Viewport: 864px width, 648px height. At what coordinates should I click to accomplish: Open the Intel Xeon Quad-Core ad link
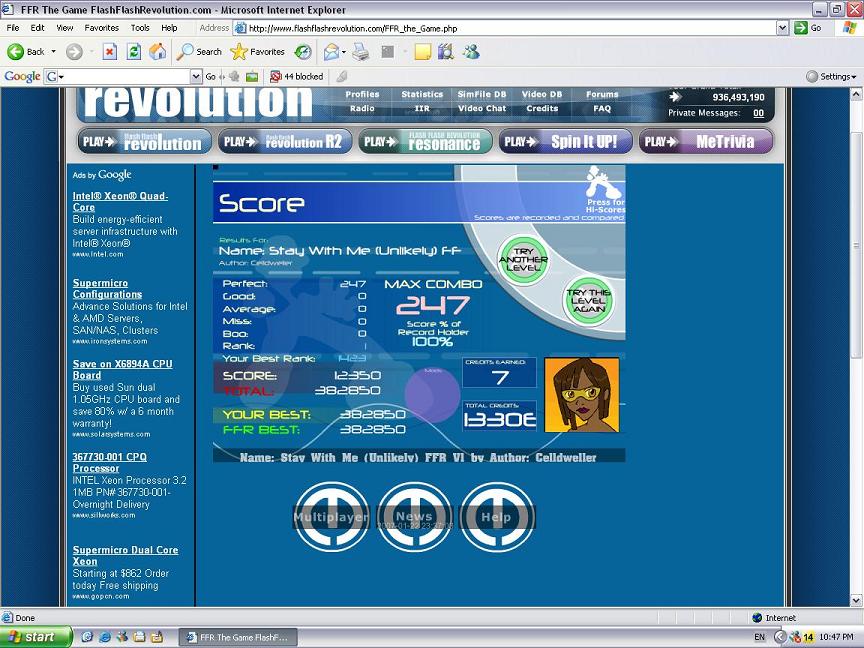click(120, 202)
